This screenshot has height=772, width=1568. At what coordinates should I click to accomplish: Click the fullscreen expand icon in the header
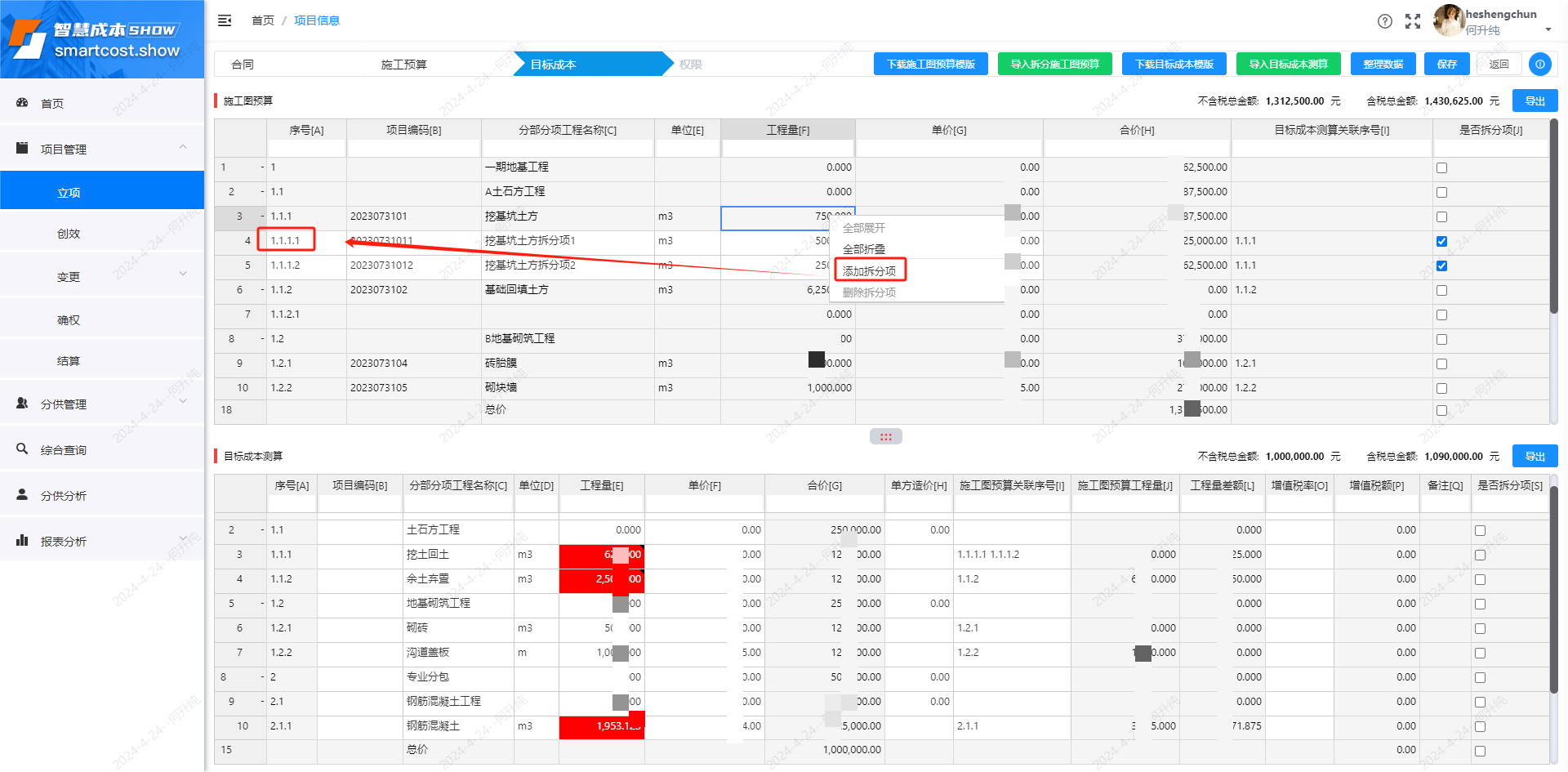tap(1413, 22)
